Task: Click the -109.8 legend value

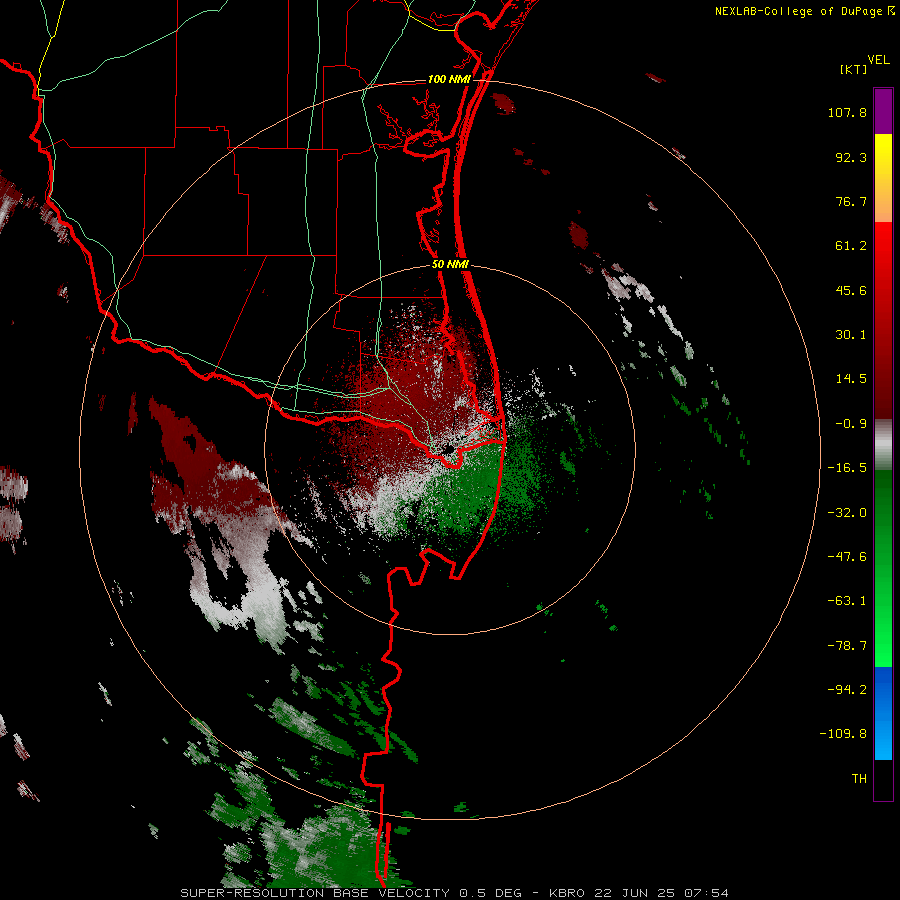Action: coord(843,734)
